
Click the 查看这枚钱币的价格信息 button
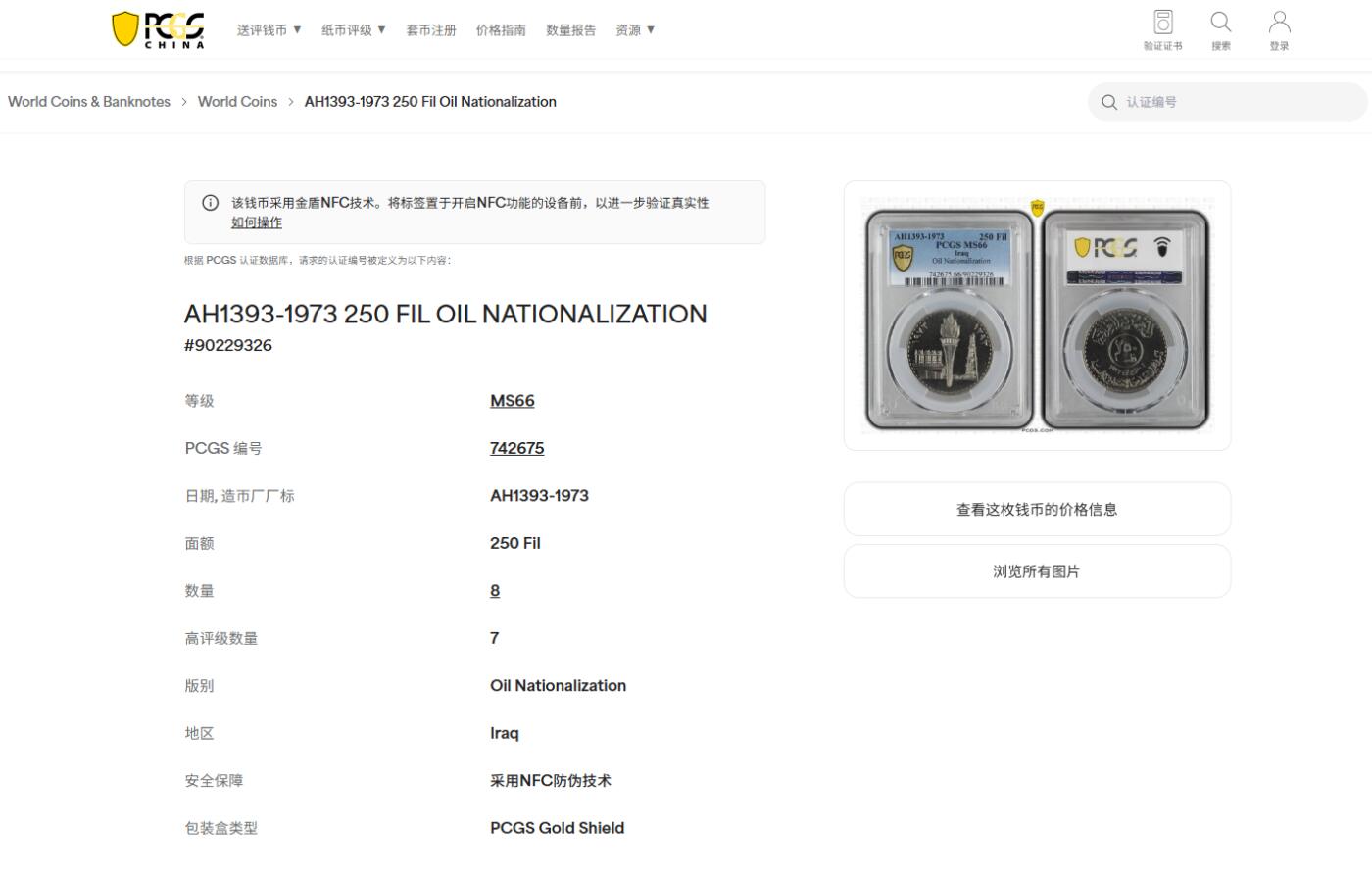[1037, 509]
